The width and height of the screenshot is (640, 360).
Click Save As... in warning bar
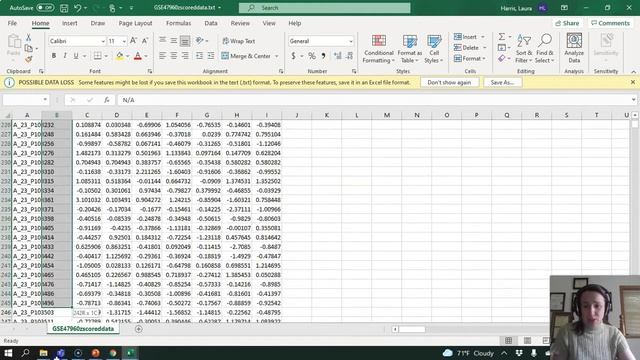point(502,82)
